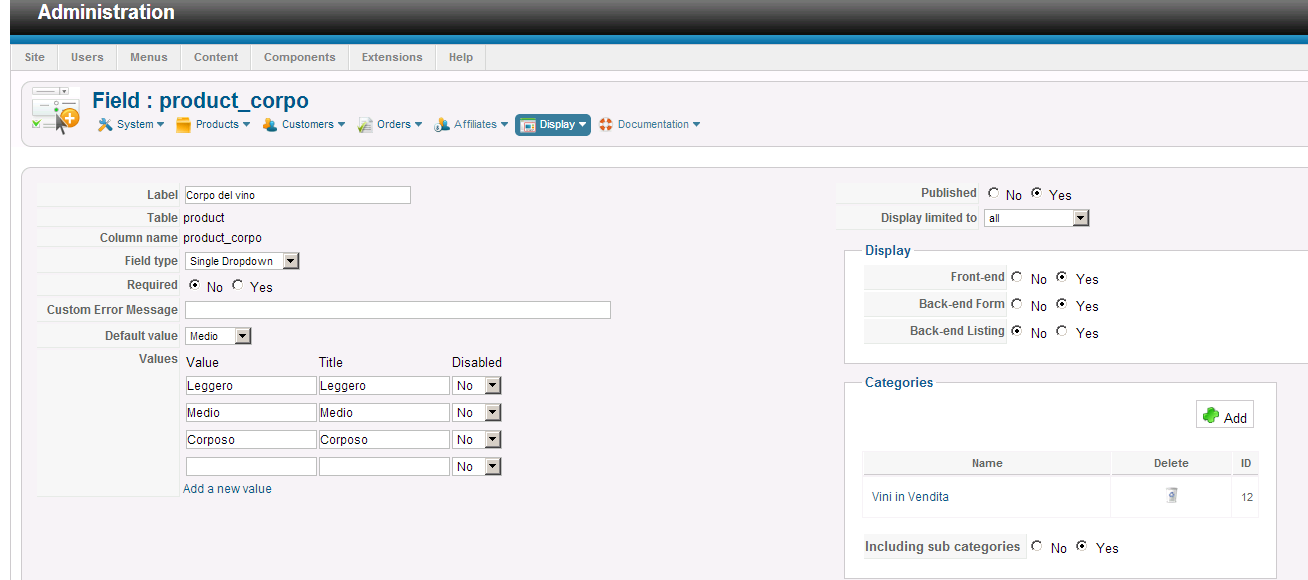Click the Products box icon
This screenshot has width=1308, height=580.
(183, 125)
